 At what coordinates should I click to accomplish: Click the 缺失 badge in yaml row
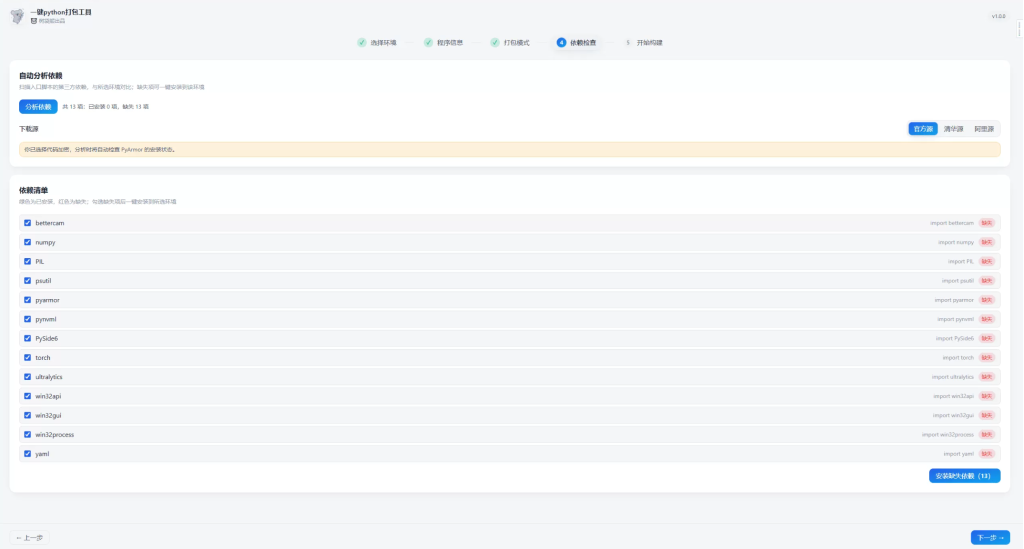tap(987, 454)
